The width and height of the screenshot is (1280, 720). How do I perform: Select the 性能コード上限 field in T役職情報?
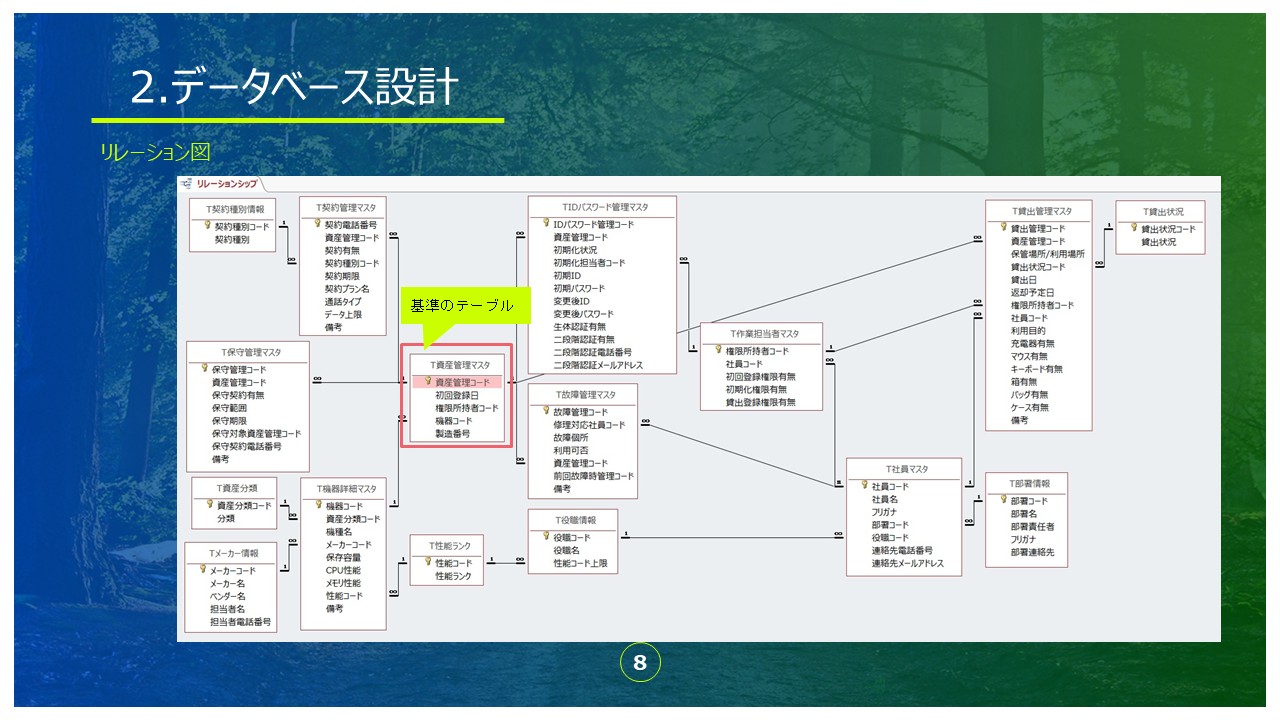point(586,563)
